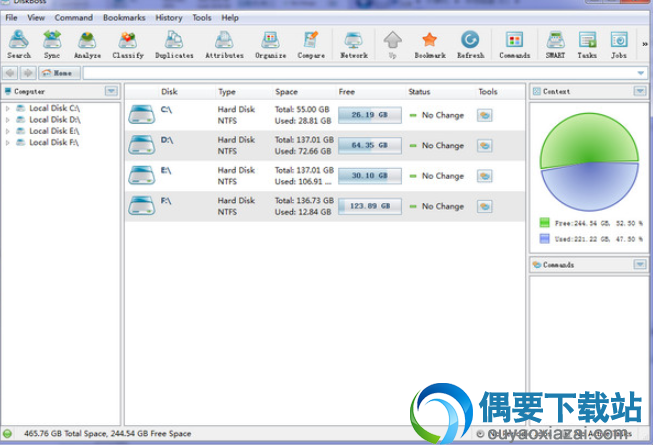Open tools button for F:\ drive
This screenshot has height=445, width=653.
(x=485, y=206)
